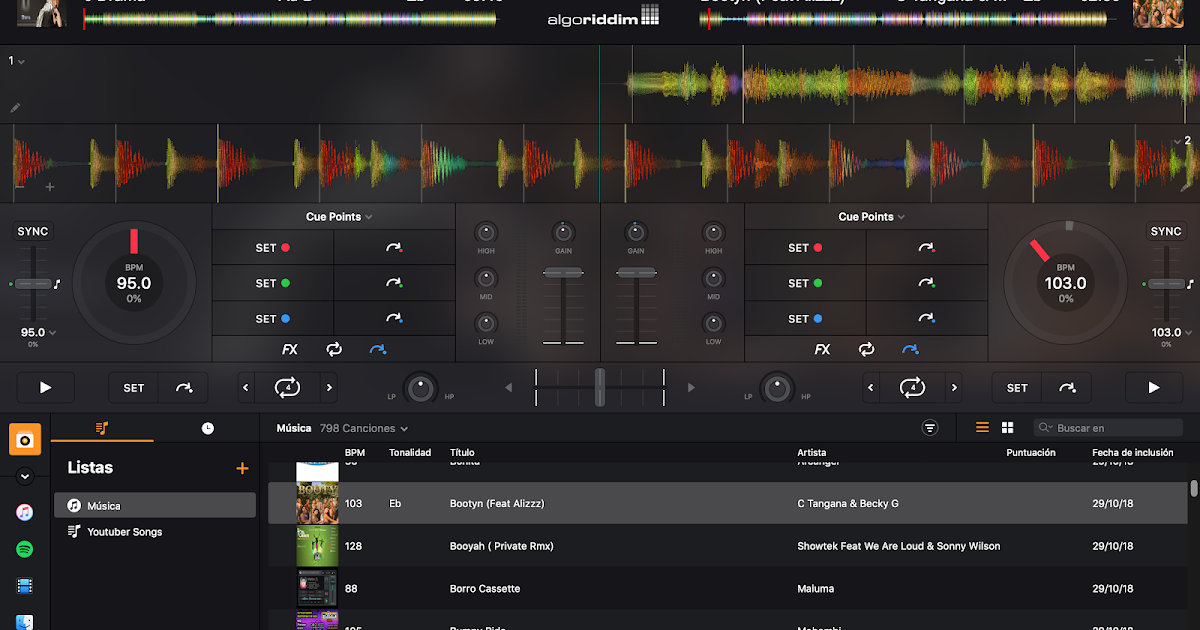The height and width of the screenshot is (630, 1200).
Task: Set red cue point on left deck
Action: coord(273,248)
